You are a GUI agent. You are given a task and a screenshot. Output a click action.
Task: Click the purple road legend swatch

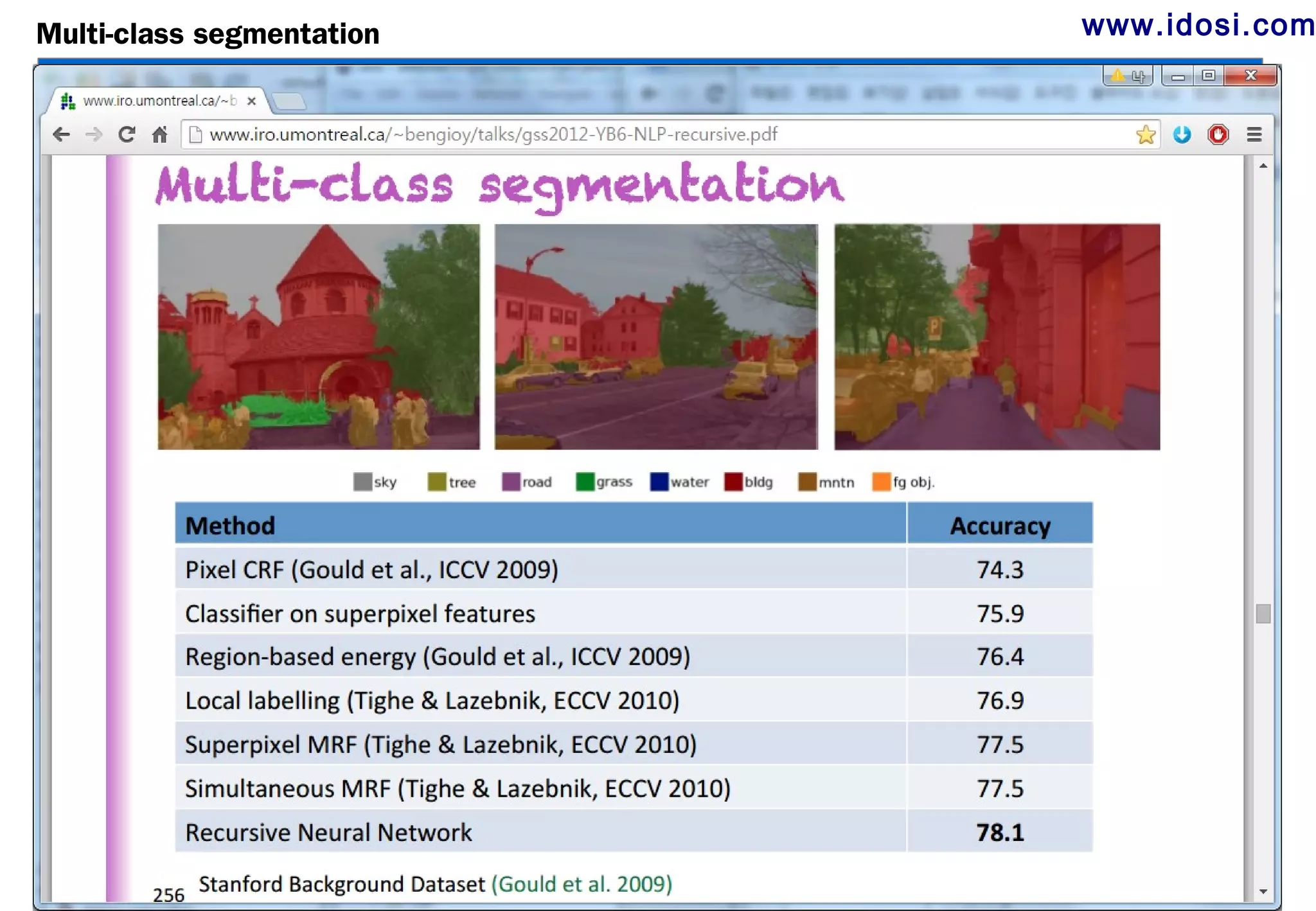[511, 482]
